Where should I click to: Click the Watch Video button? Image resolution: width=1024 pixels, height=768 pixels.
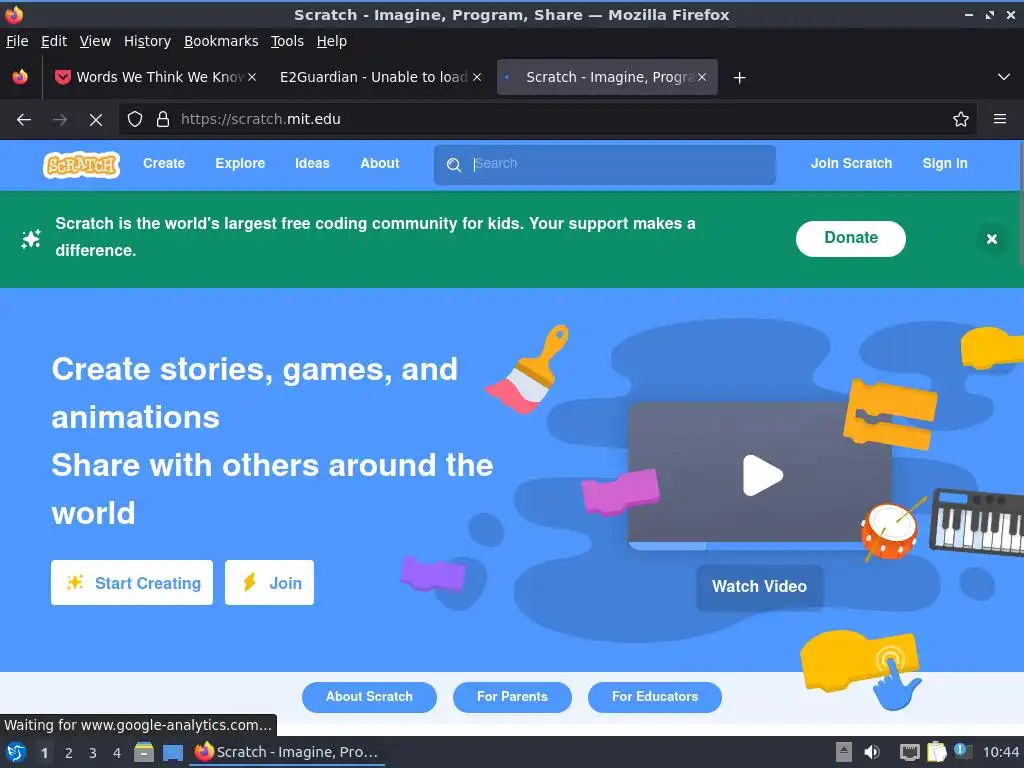[x=759, y=586]
